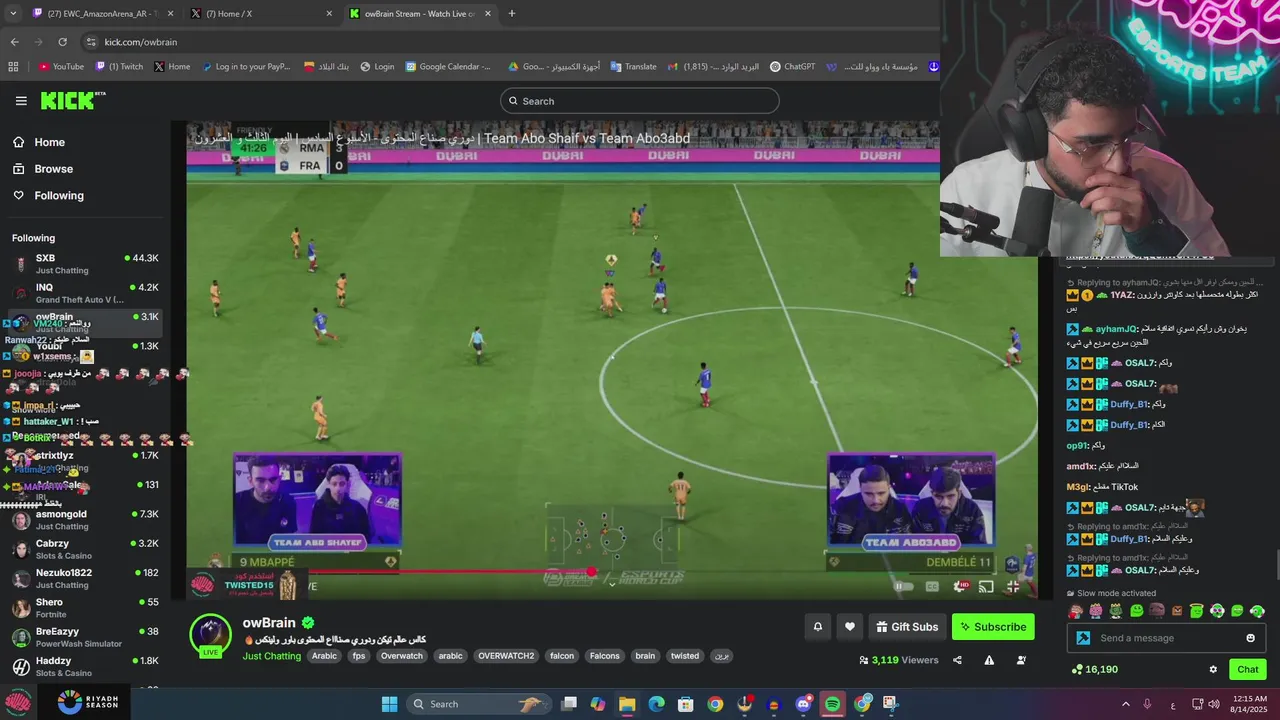Send message with Chat button
Viewport: 1280px width, 720px height.
click(x=1248, y=669)
